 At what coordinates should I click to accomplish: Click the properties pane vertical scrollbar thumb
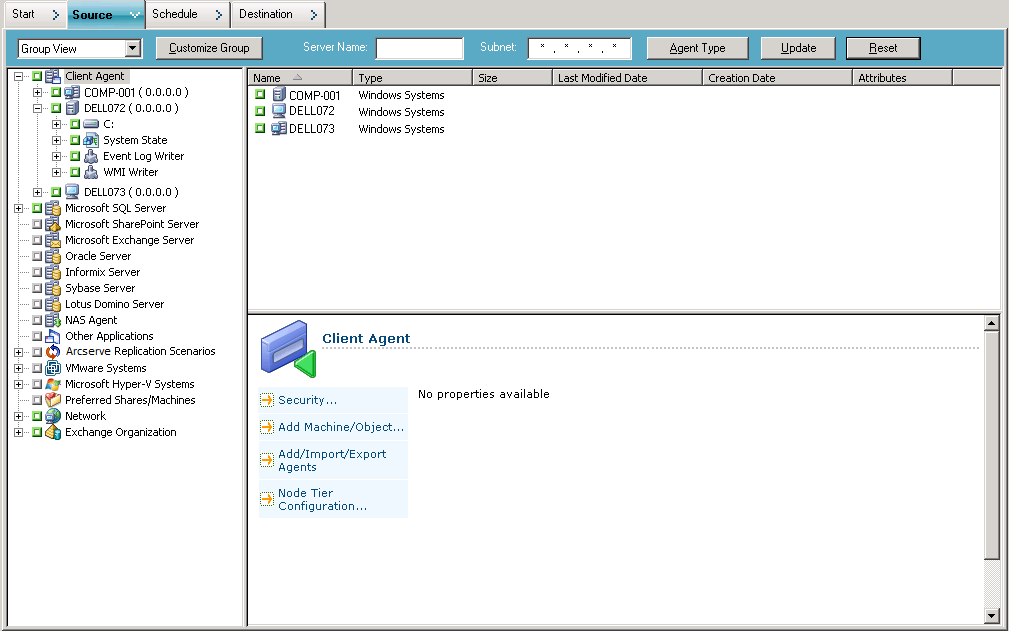(992, 445)
